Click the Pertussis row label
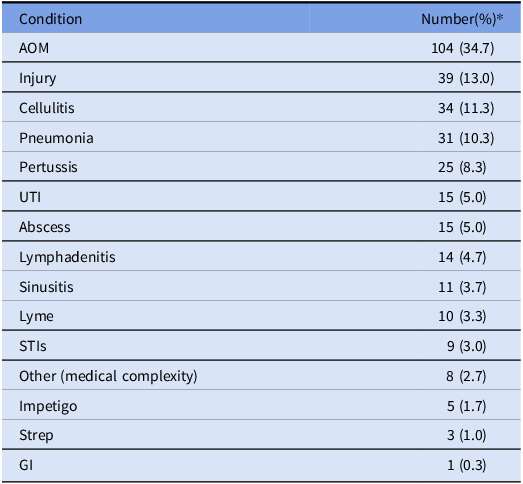This screenshot has width=523, height=484. [x=48, y=167]
